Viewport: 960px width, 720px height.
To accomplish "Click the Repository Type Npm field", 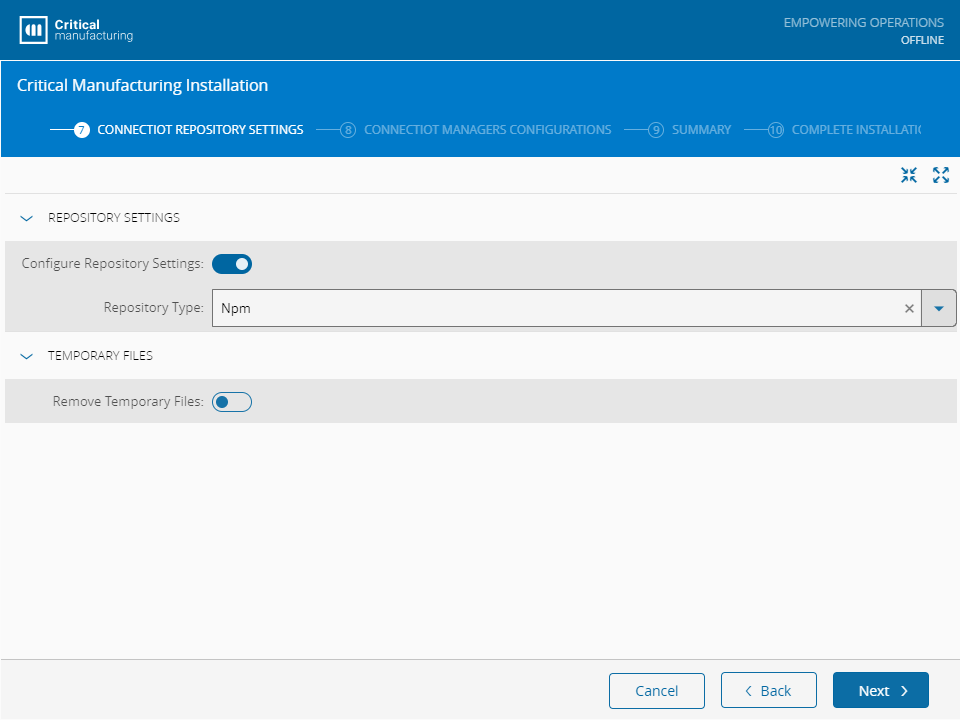I will pyautogui.click(x=550, y=308).
